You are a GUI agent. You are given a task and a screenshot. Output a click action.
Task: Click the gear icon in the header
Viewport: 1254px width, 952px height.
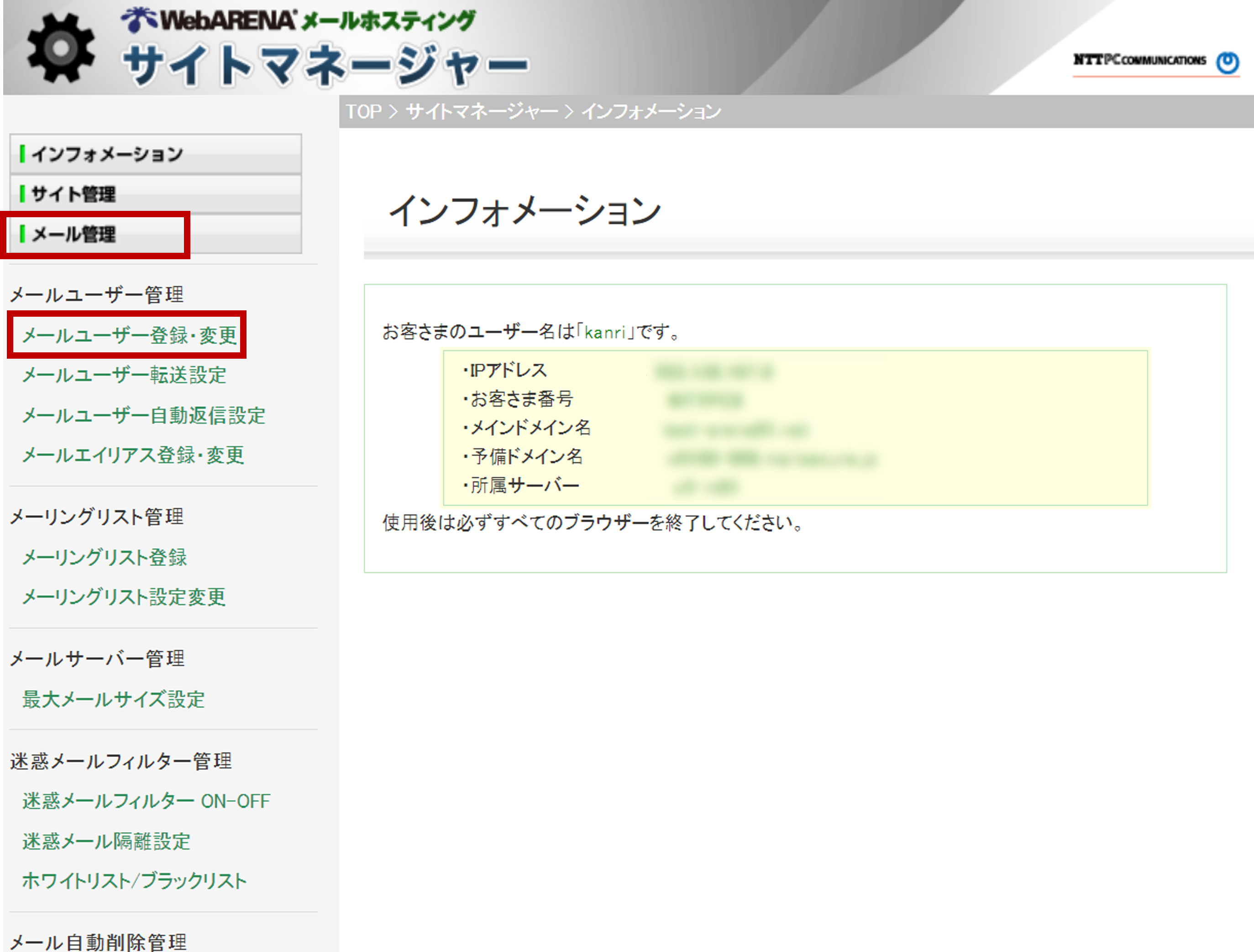click(61, 48)
